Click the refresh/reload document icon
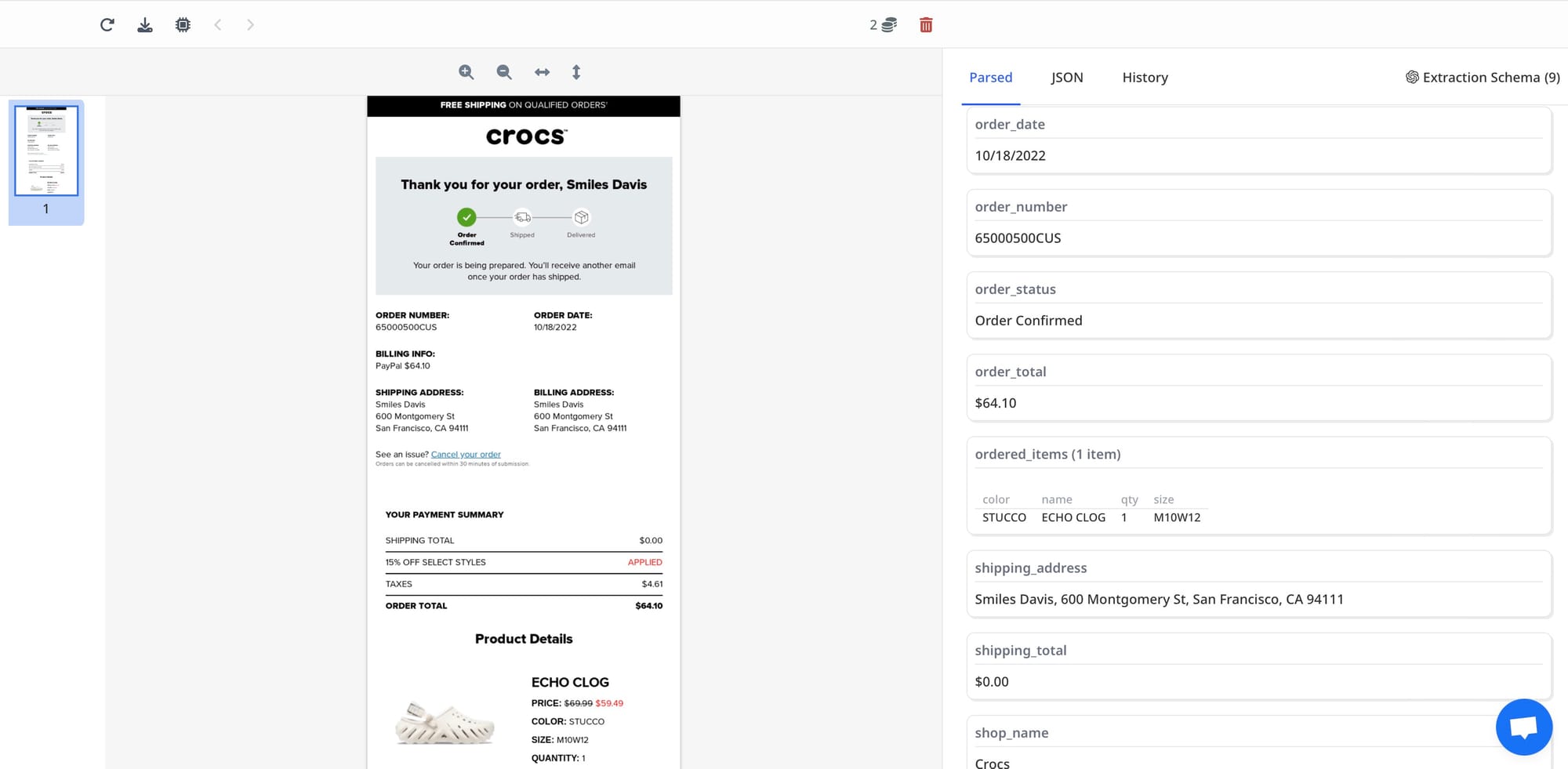 (107, 25)
